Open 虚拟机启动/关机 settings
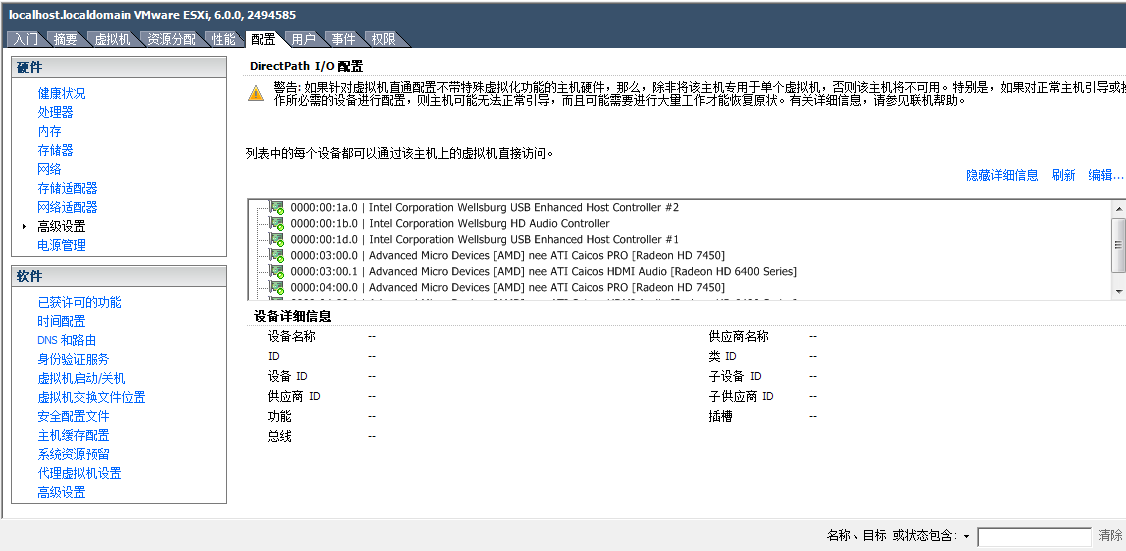This screenshot has width=1126, height=551. tap(81, 379)
